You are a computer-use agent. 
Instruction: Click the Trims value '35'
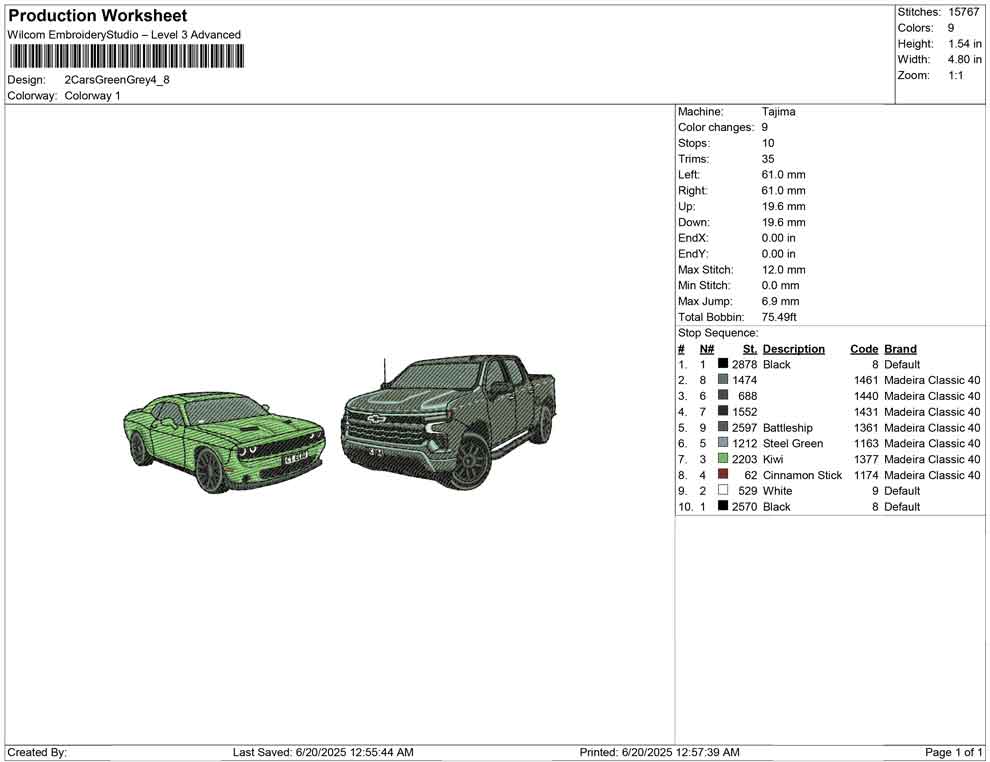pos(768,158)
